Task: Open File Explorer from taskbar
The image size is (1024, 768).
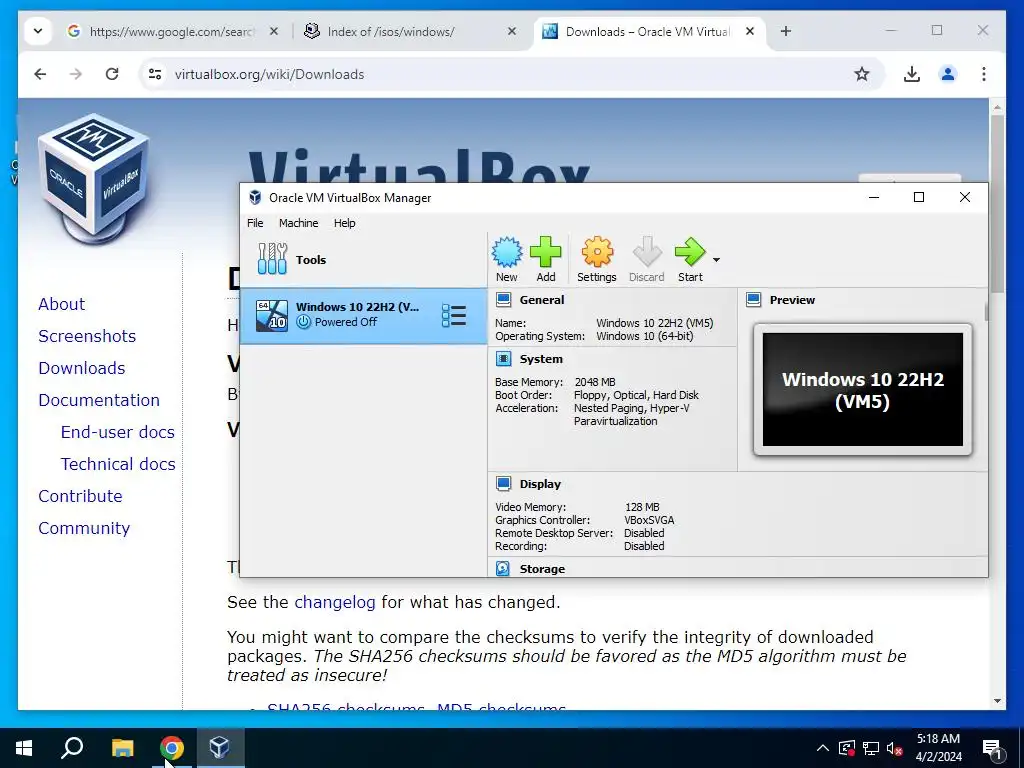Action: [x=122, y=748]
